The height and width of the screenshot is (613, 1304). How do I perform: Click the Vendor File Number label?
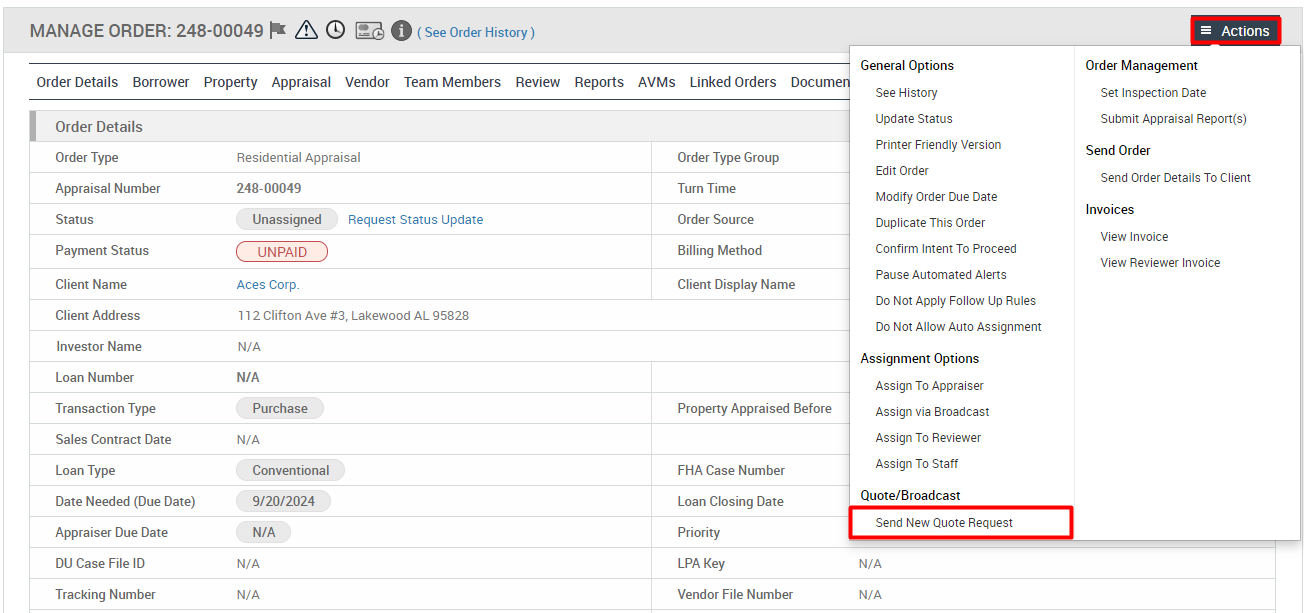pyautogui.click(x=735, y=595)
